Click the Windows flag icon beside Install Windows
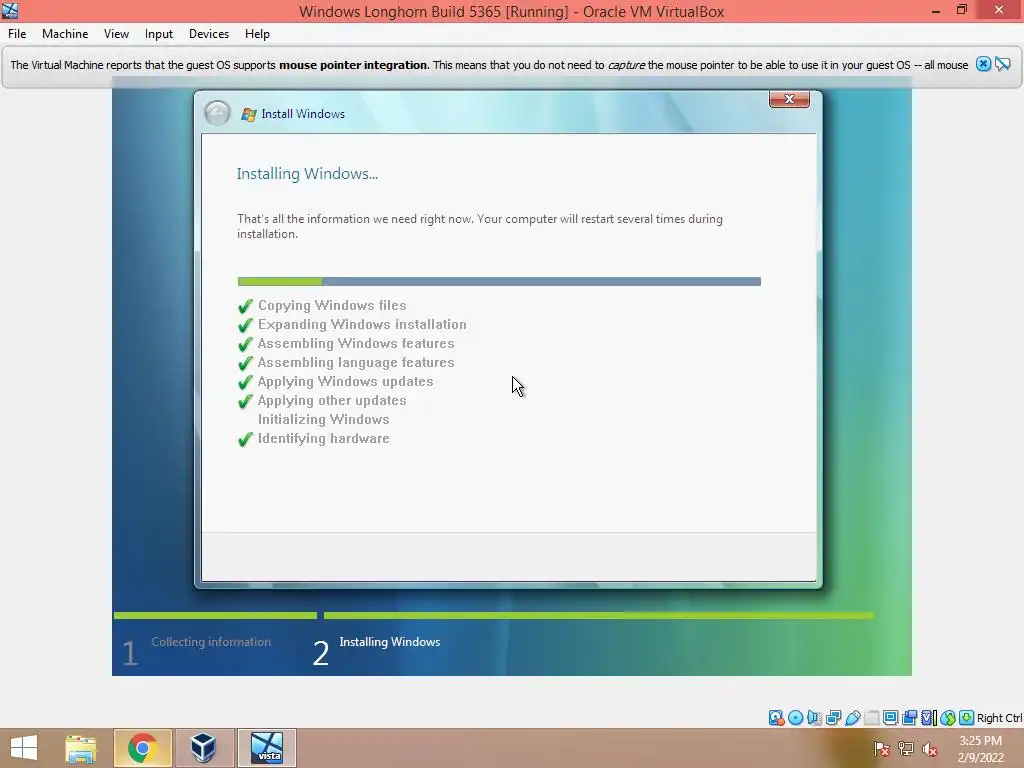The width and height of the screenshot is (1024, 768). pos(248,114)
